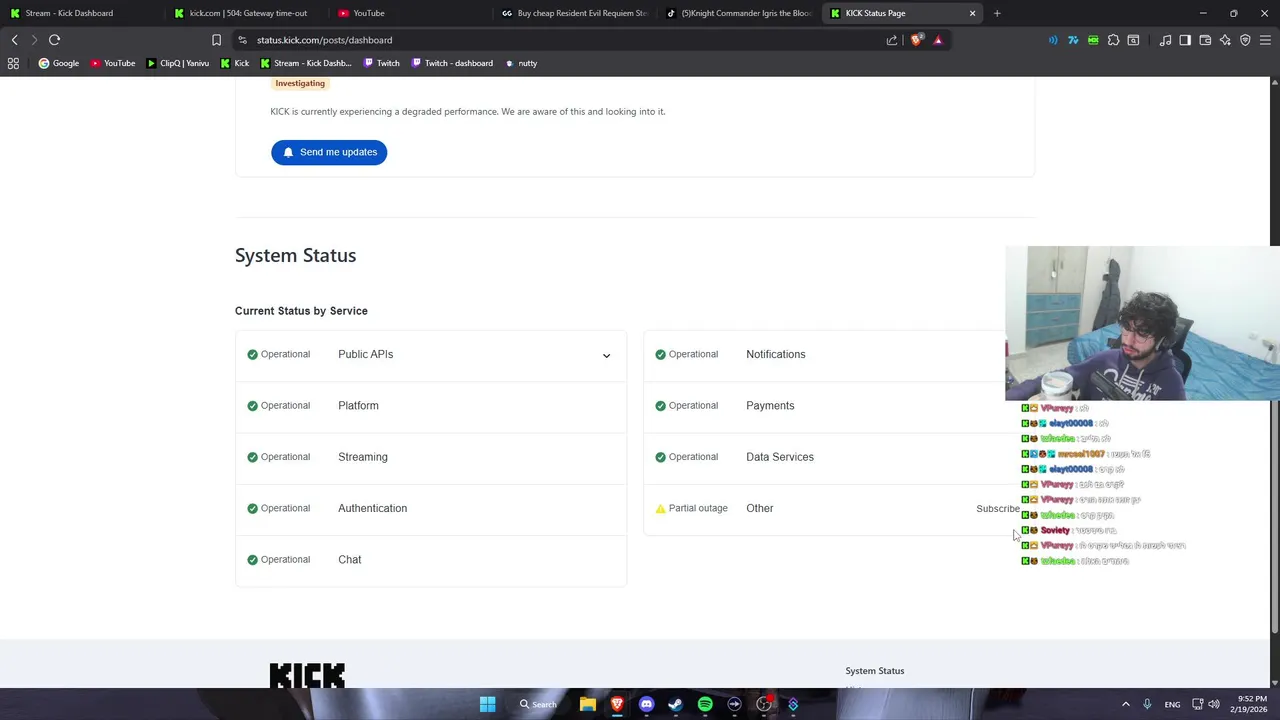Screen dimensions: 1280x720
Task: Expand the Public APIs service chevron
Action: 606,355
